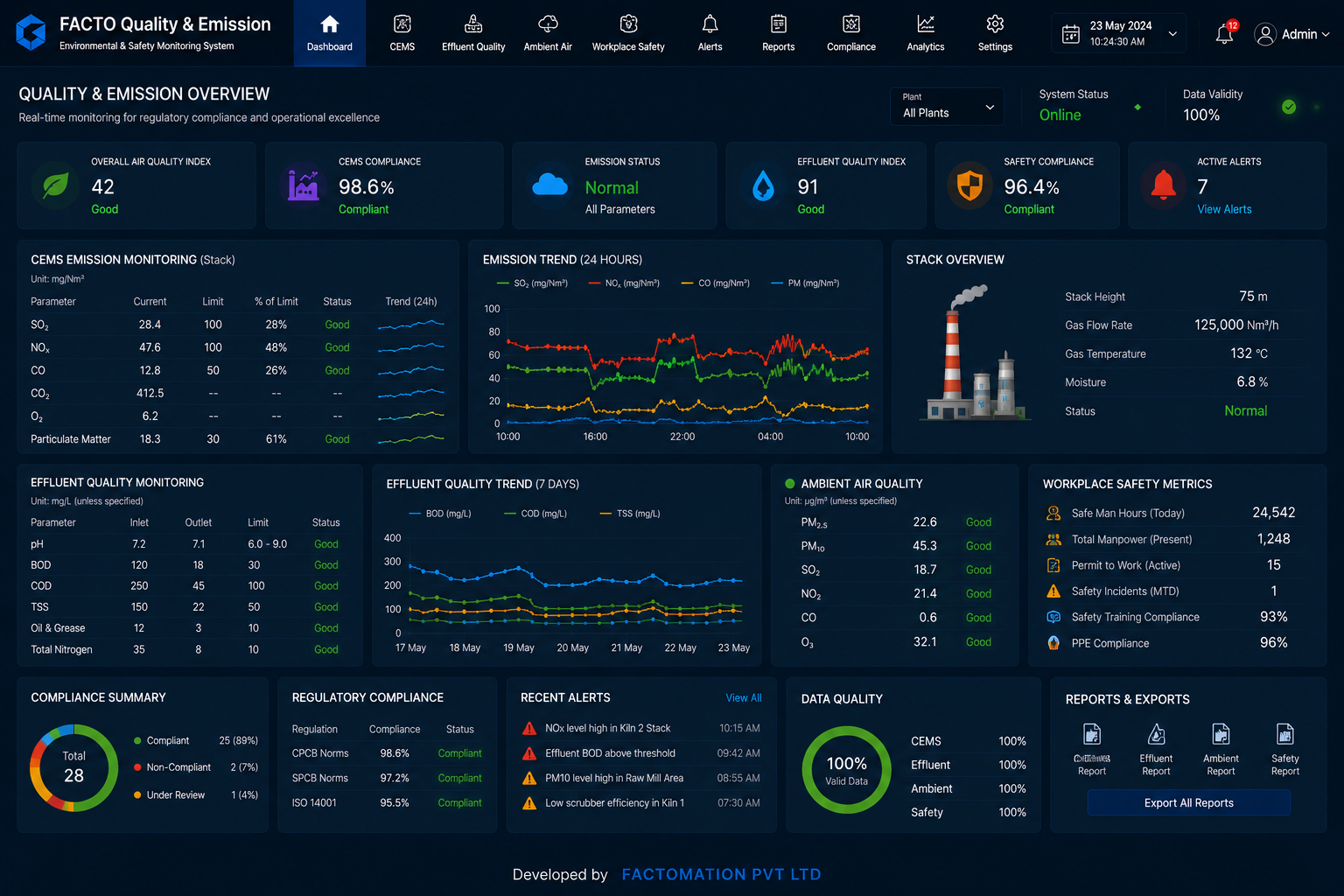Click View All in Recent Alerts

744,698
